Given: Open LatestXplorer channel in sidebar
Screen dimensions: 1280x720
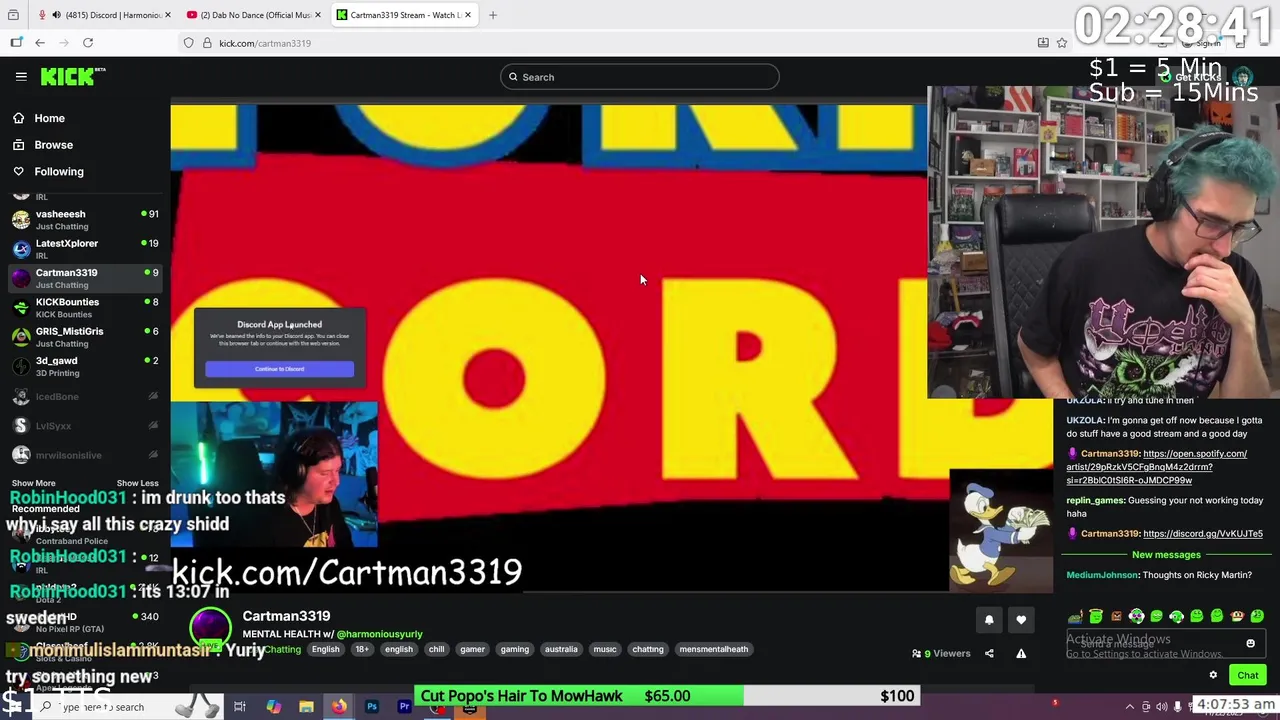Looking at the screenshot, I should tap(85, 249).
